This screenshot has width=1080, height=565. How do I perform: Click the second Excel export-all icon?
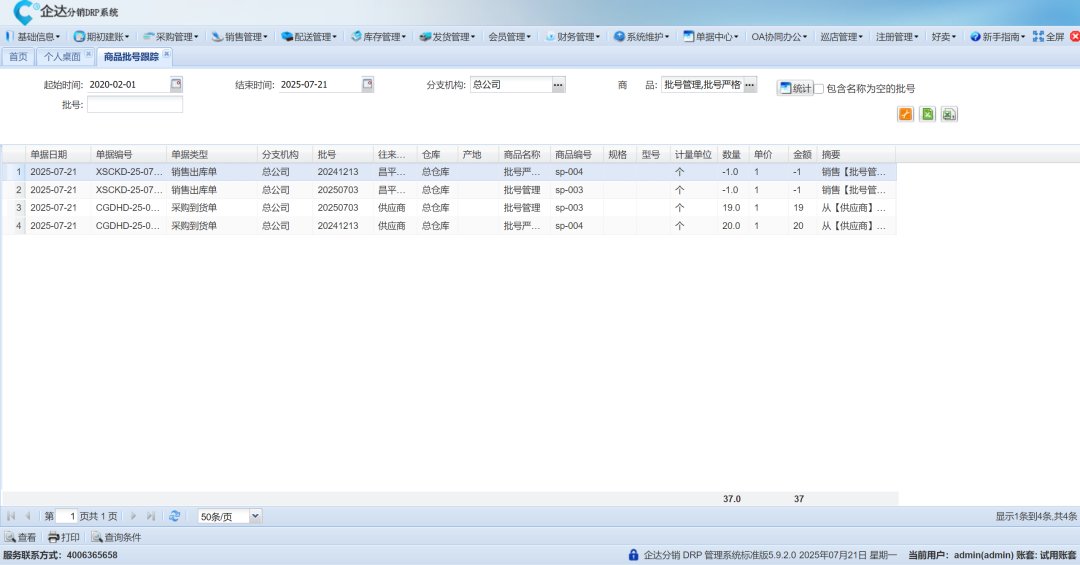(949, 115)
